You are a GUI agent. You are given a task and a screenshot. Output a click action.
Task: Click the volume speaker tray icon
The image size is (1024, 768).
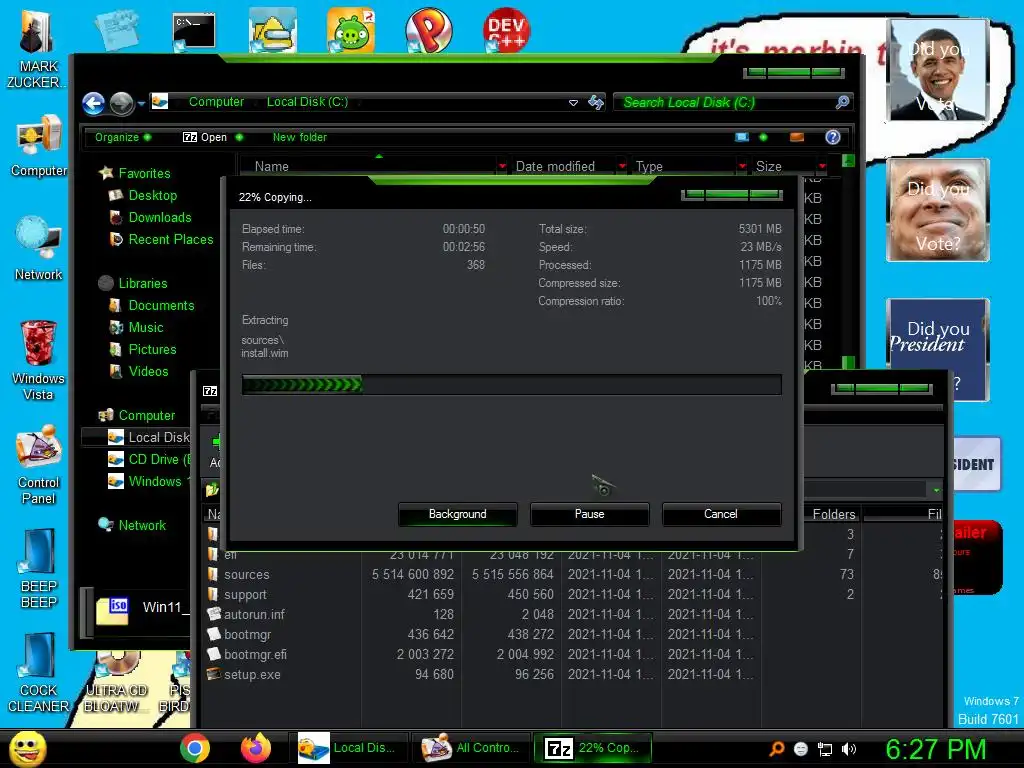(x=849, y=749)
